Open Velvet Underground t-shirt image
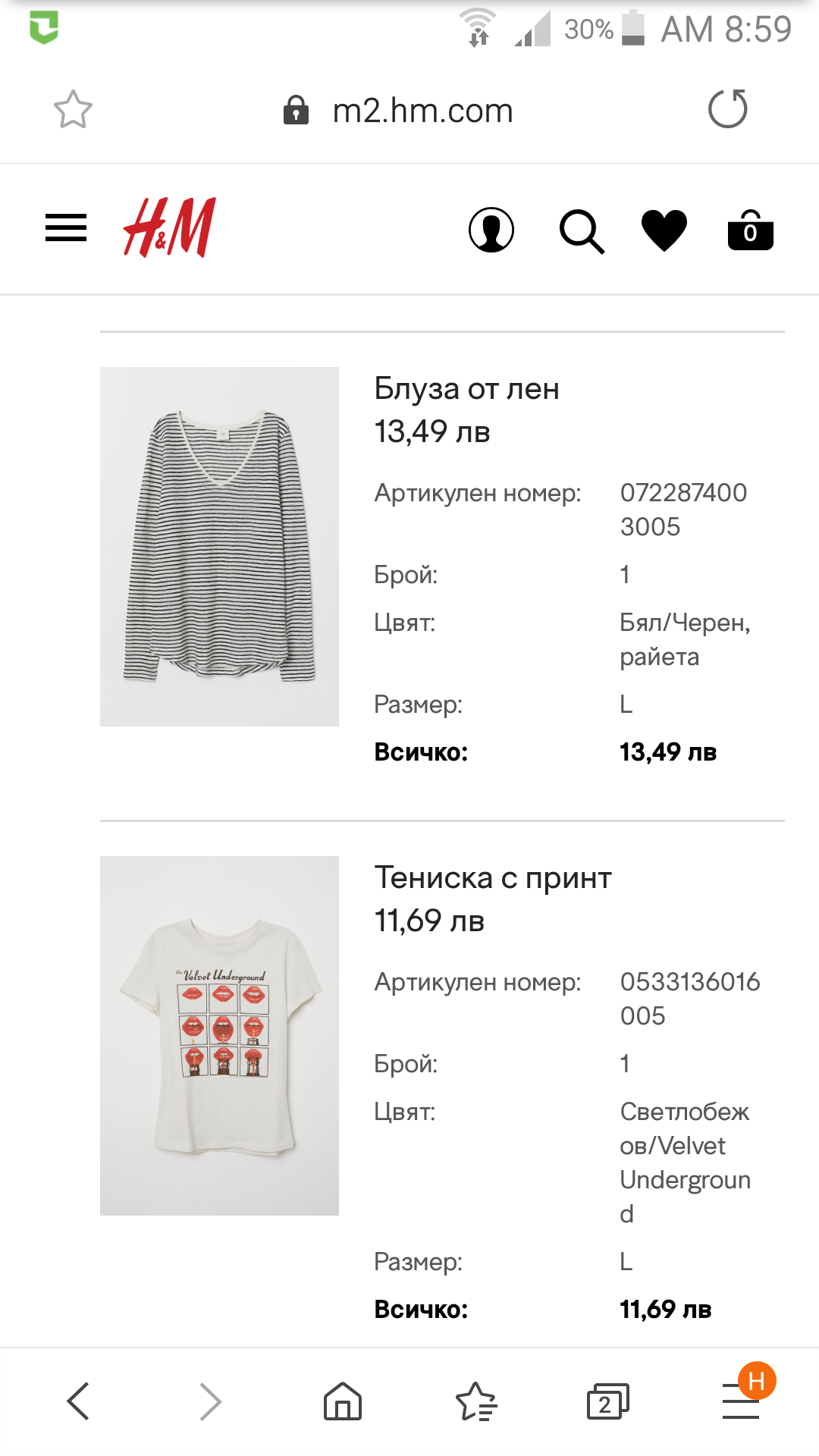The height and width of the screenshot is (1456, 819). click(x=219, y=1035)
